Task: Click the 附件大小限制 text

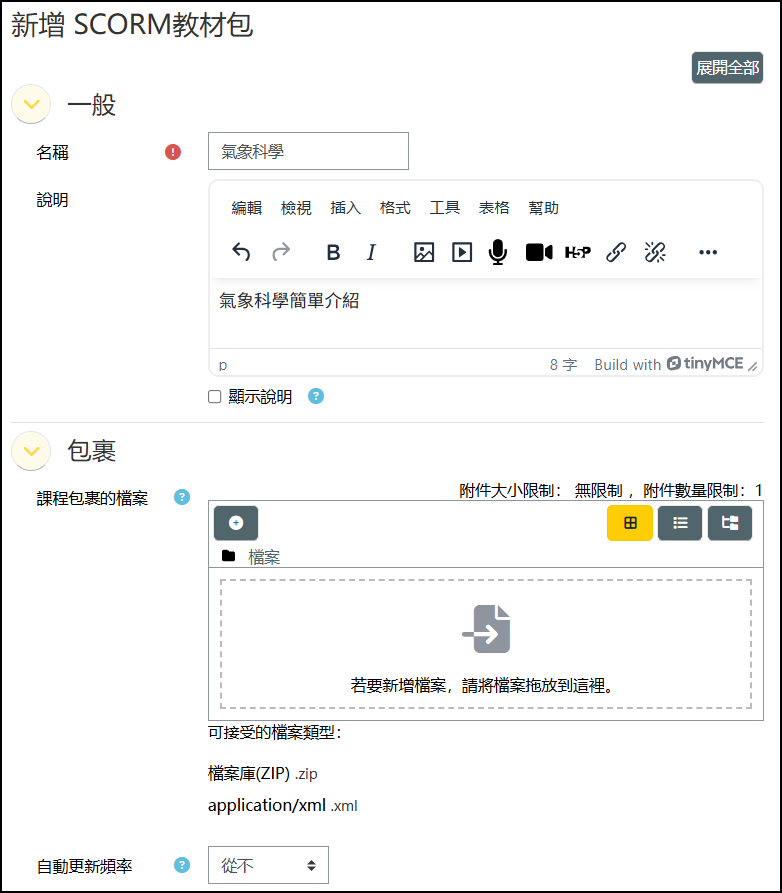Action: pyautogui.click(x=510, y=490)
